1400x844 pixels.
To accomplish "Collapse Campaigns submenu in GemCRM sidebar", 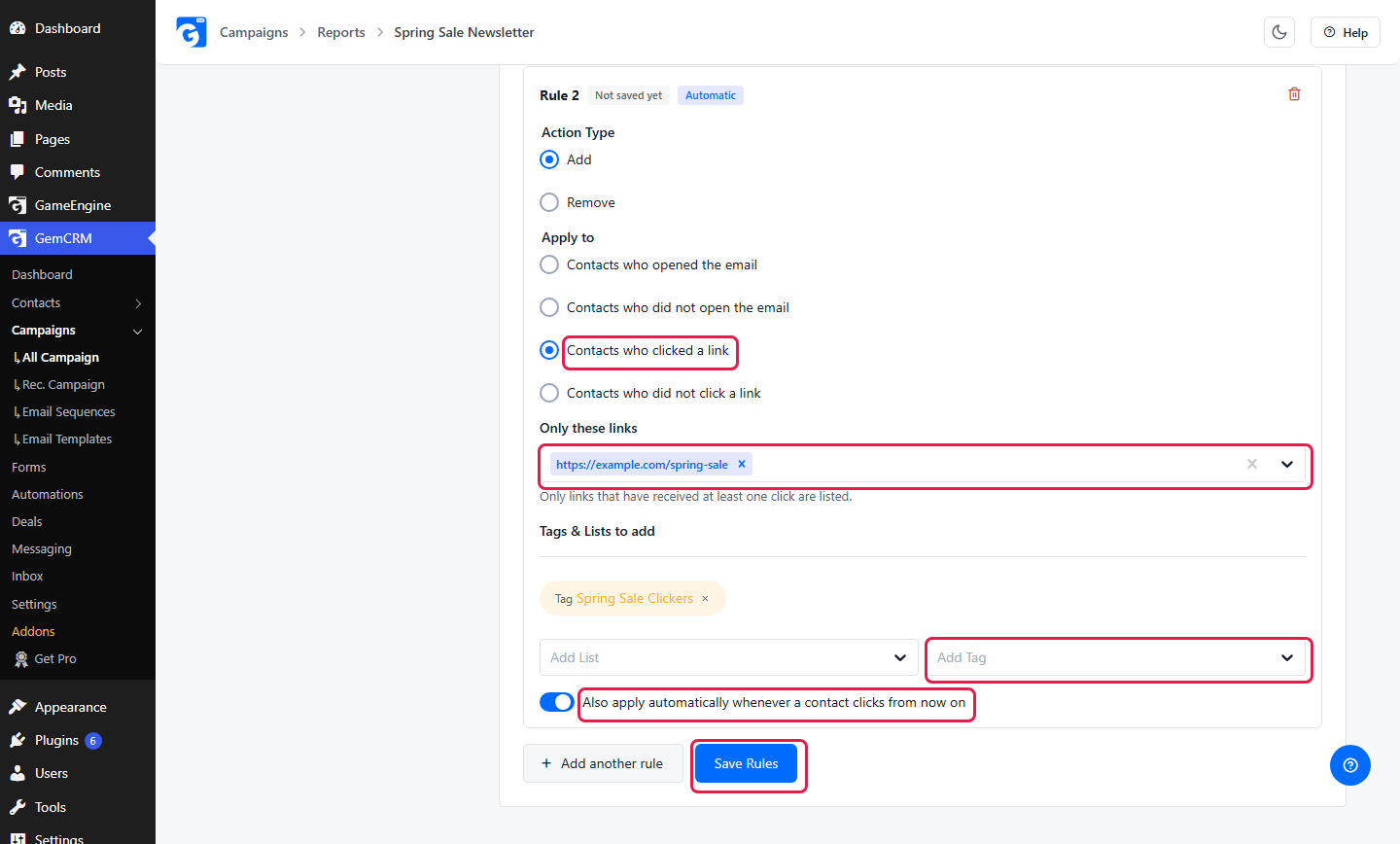I will click(138, 331).
